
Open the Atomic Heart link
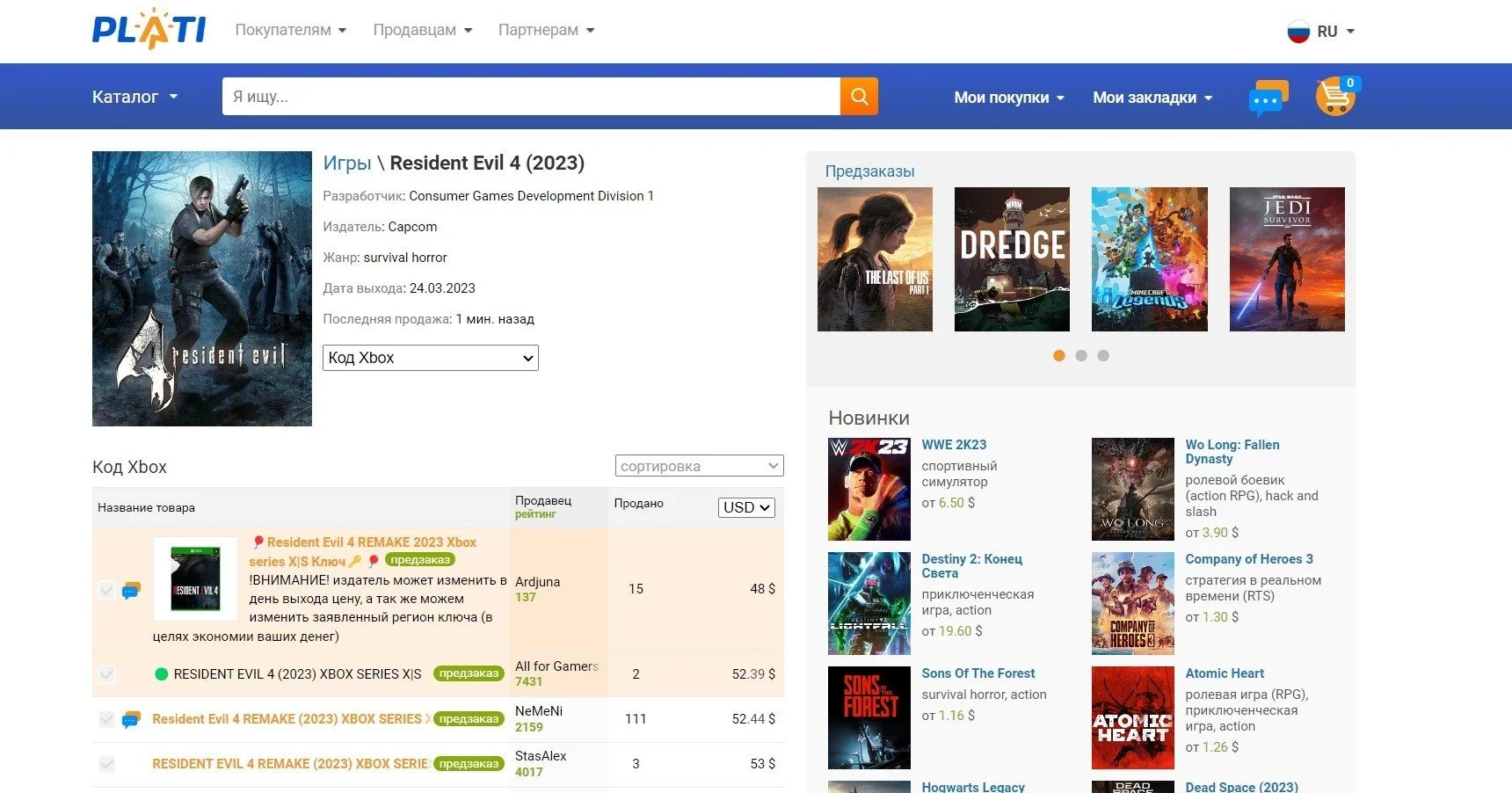[x=1225, y=673]
